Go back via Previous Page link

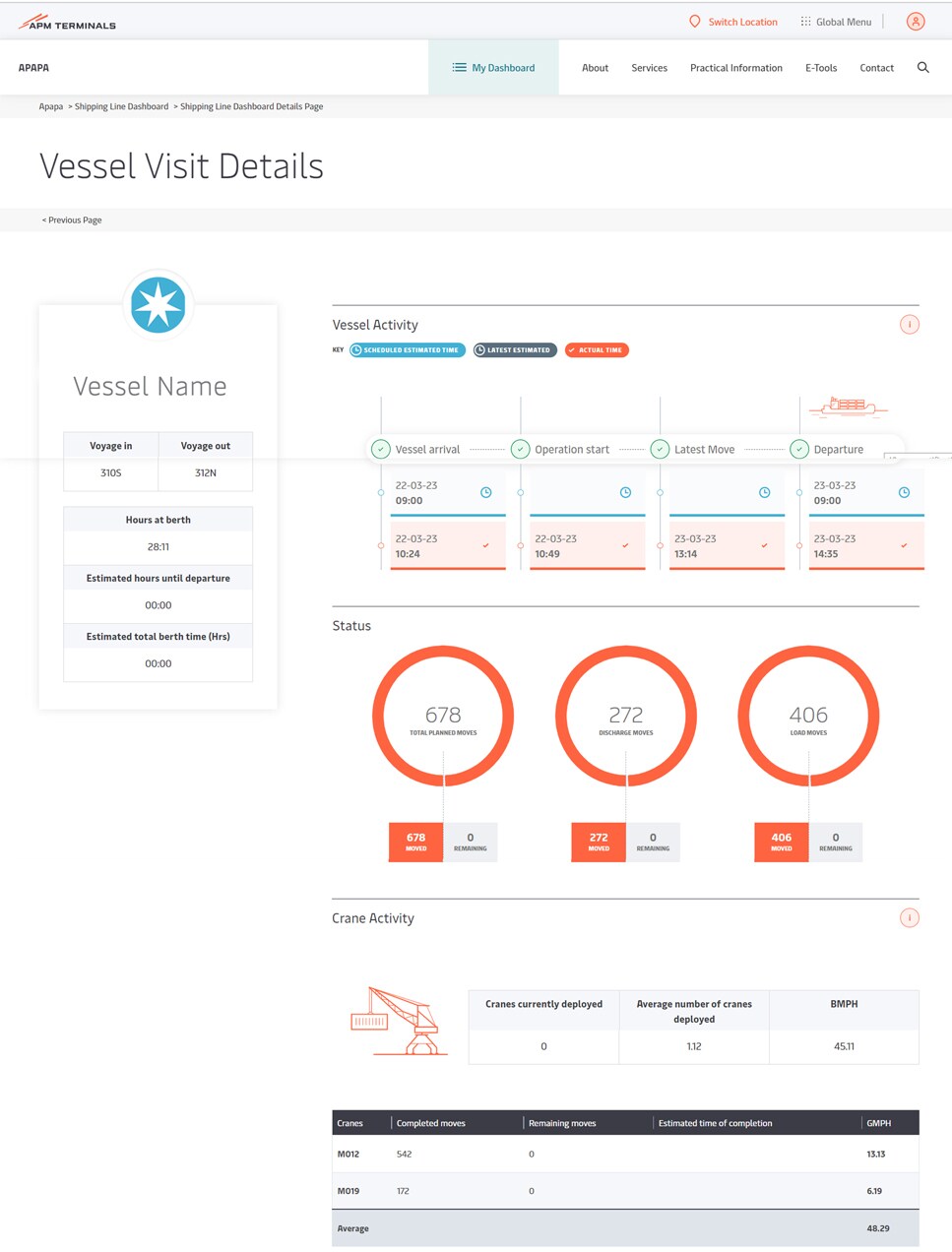[x=72, y=220]
